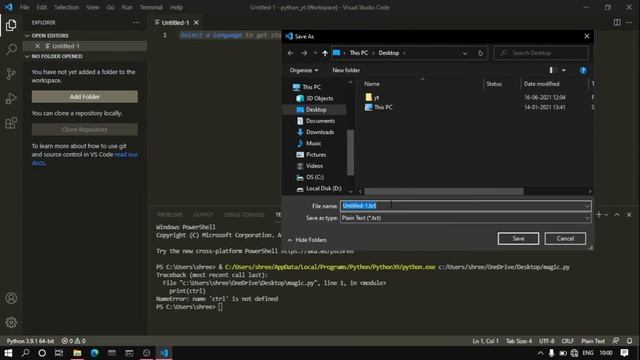
Task: Collapse the No Folder Opened section
Action: point(27,56)
